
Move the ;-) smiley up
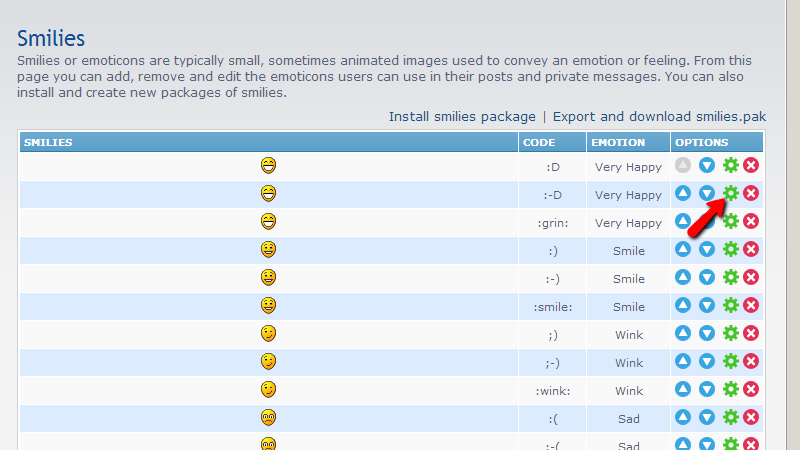pyautogui.click(x=683, y=361)
